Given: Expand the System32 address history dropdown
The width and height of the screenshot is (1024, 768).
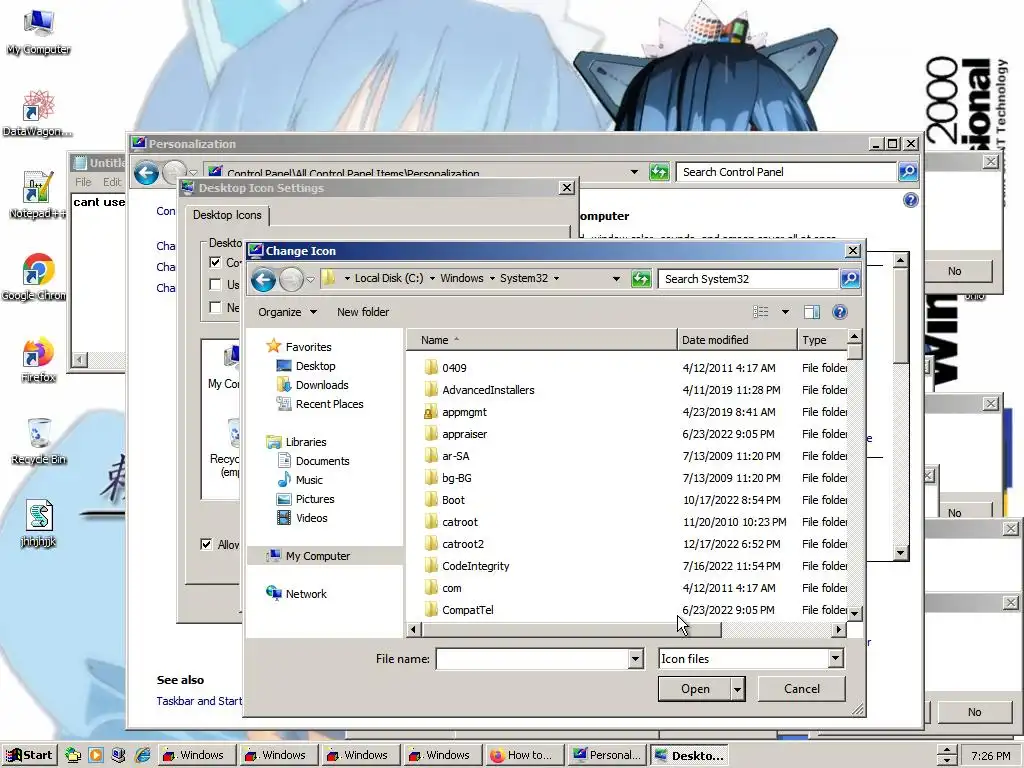Looking at the screenshot, I should (616, 279).
